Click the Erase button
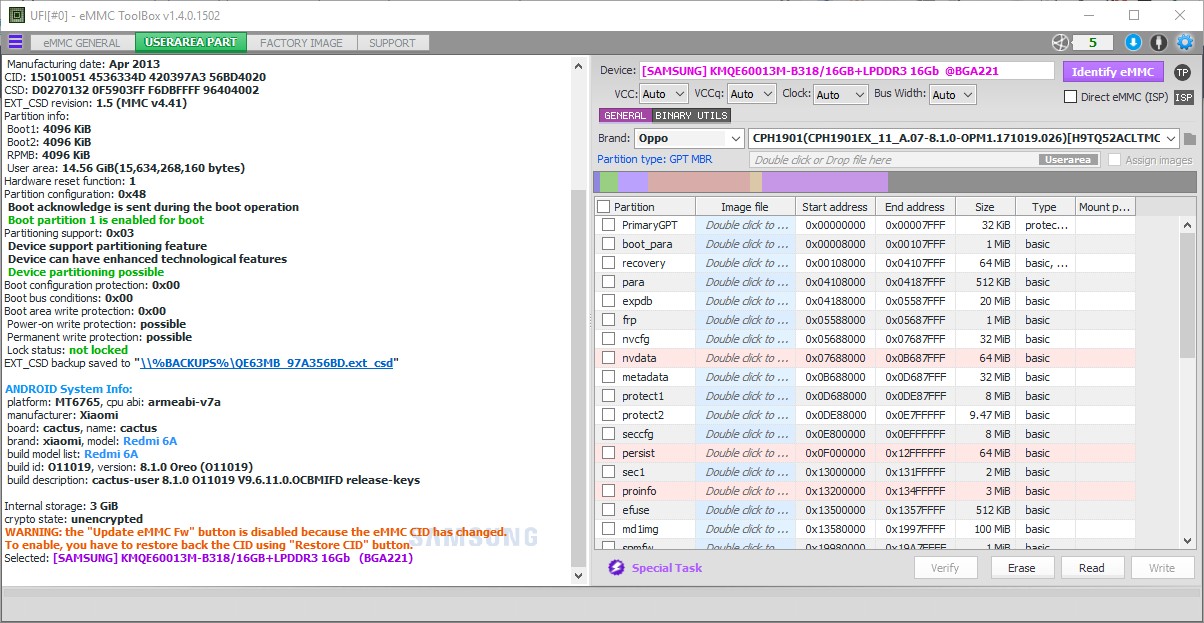This screenshot has height=623, width=1204. 1022,568
